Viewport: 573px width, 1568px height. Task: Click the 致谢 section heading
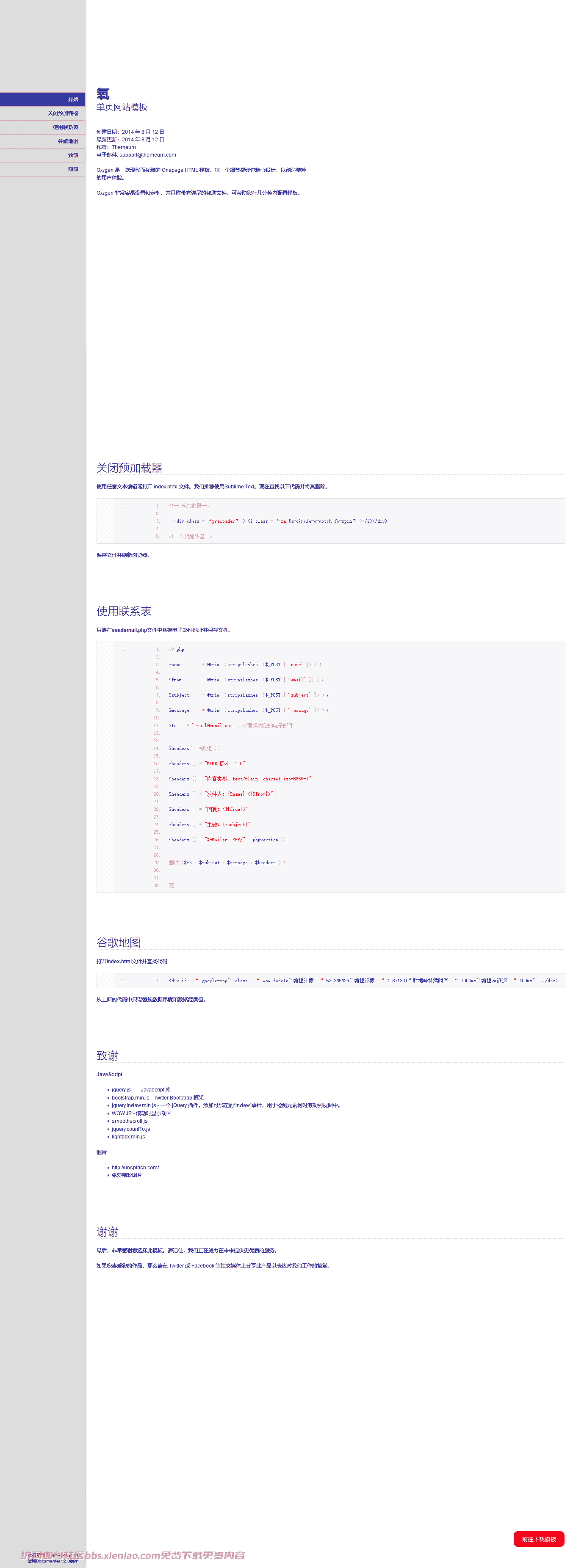point(107,1055)
